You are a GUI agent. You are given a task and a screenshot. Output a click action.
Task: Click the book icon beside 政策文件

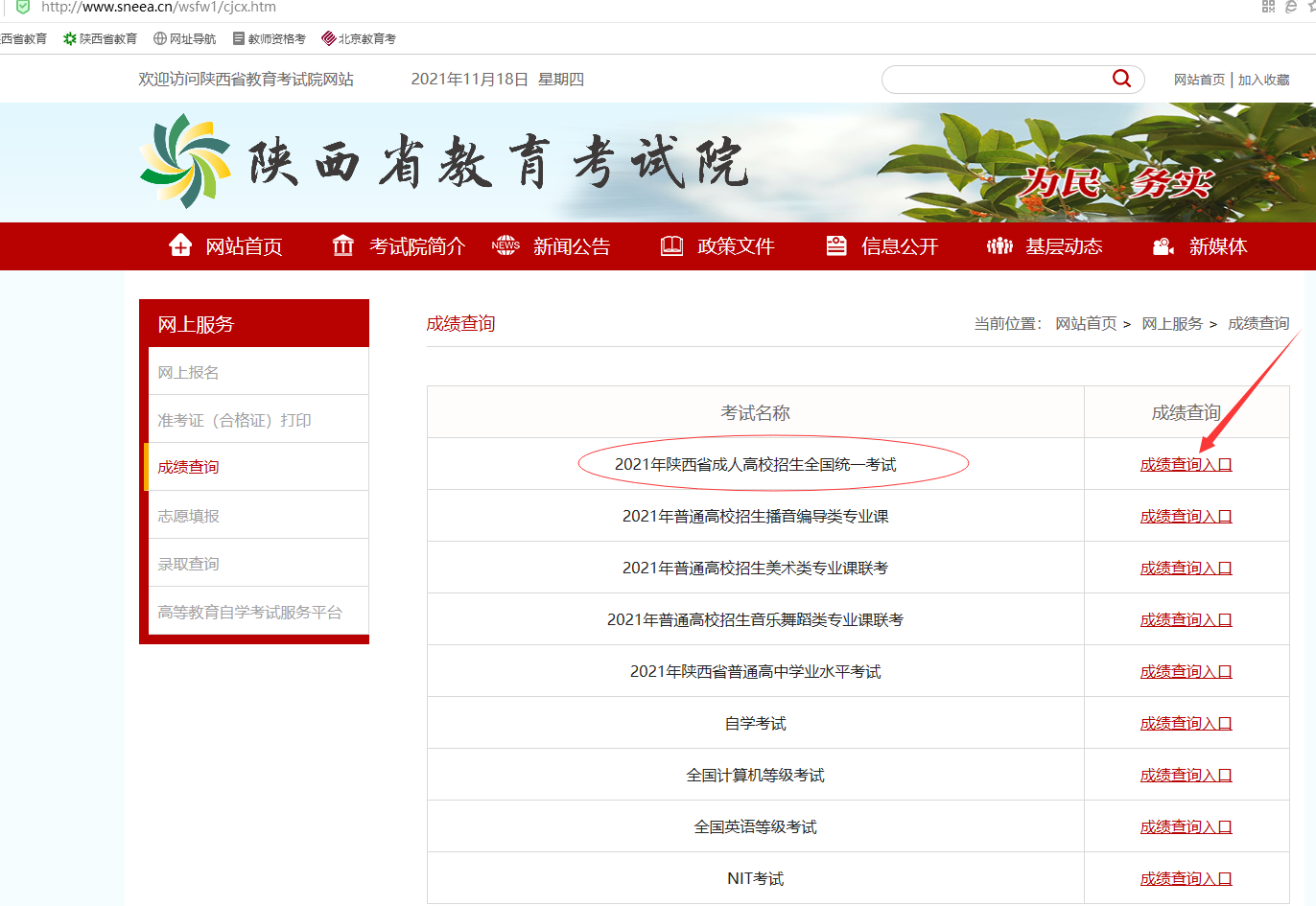pyautogui.click(x=671, y=246)
